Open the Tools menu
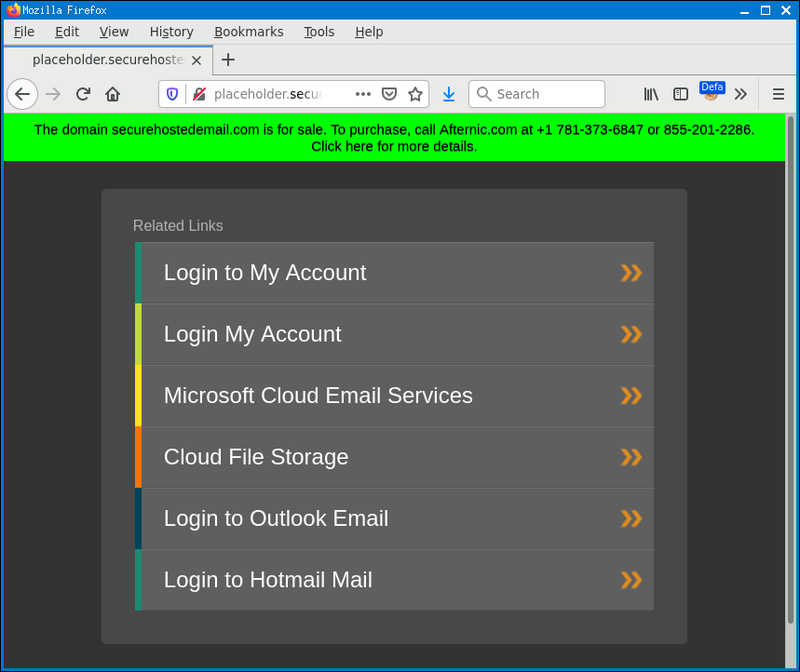The image size is (800, 672). [x=319, y=32]
